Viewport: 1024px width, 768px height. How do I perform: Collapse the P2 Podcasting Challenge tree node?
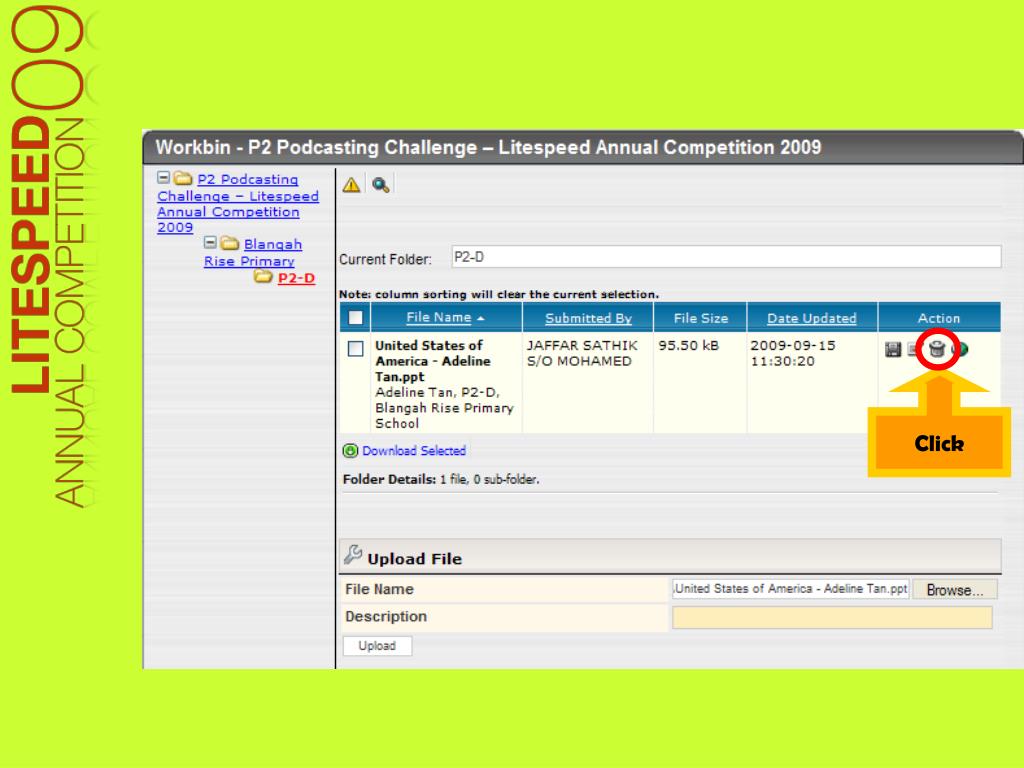[163, 178]
